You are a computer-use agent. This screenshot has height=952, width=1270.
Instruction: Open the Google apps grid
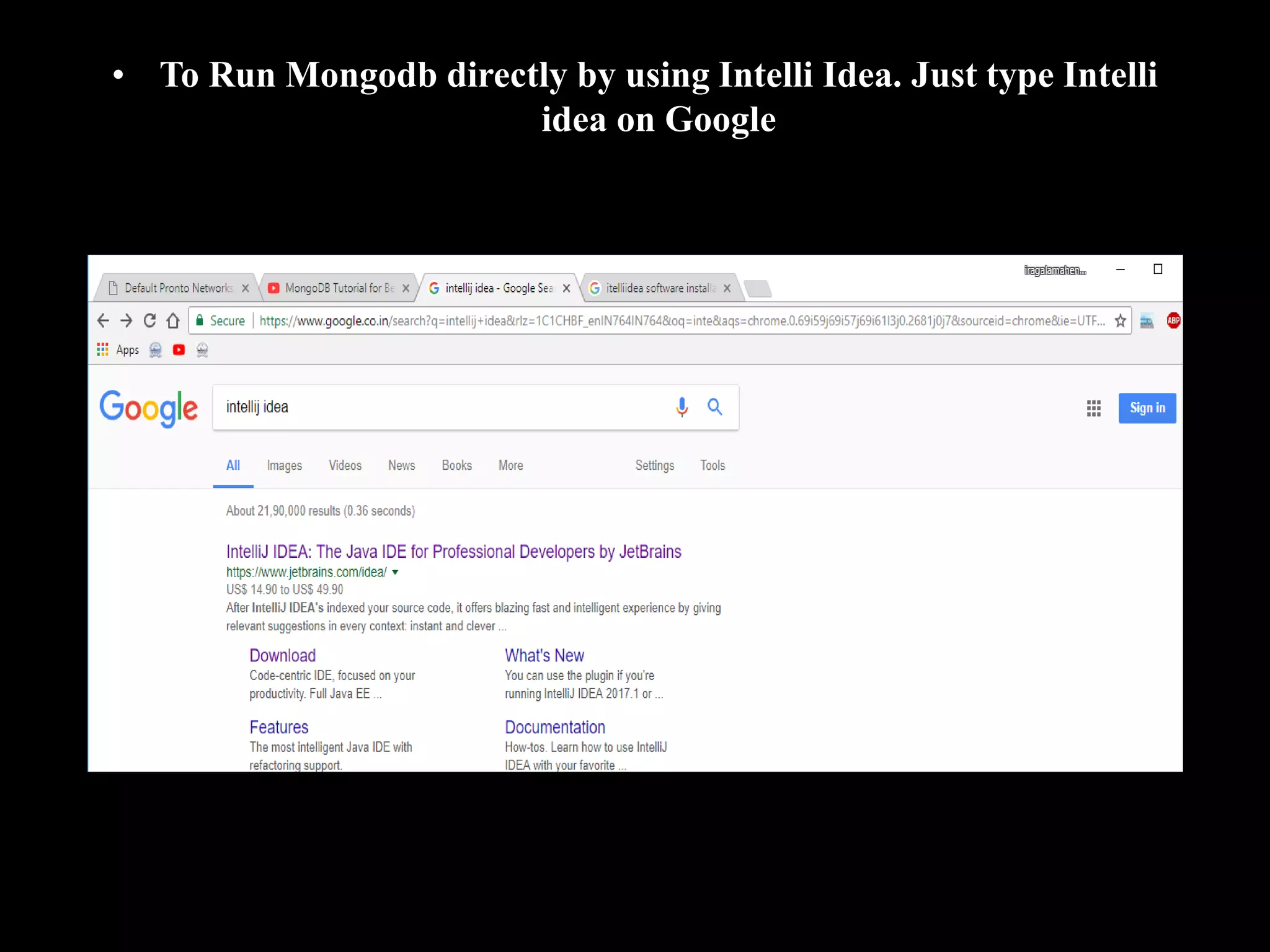(1094, 408)
